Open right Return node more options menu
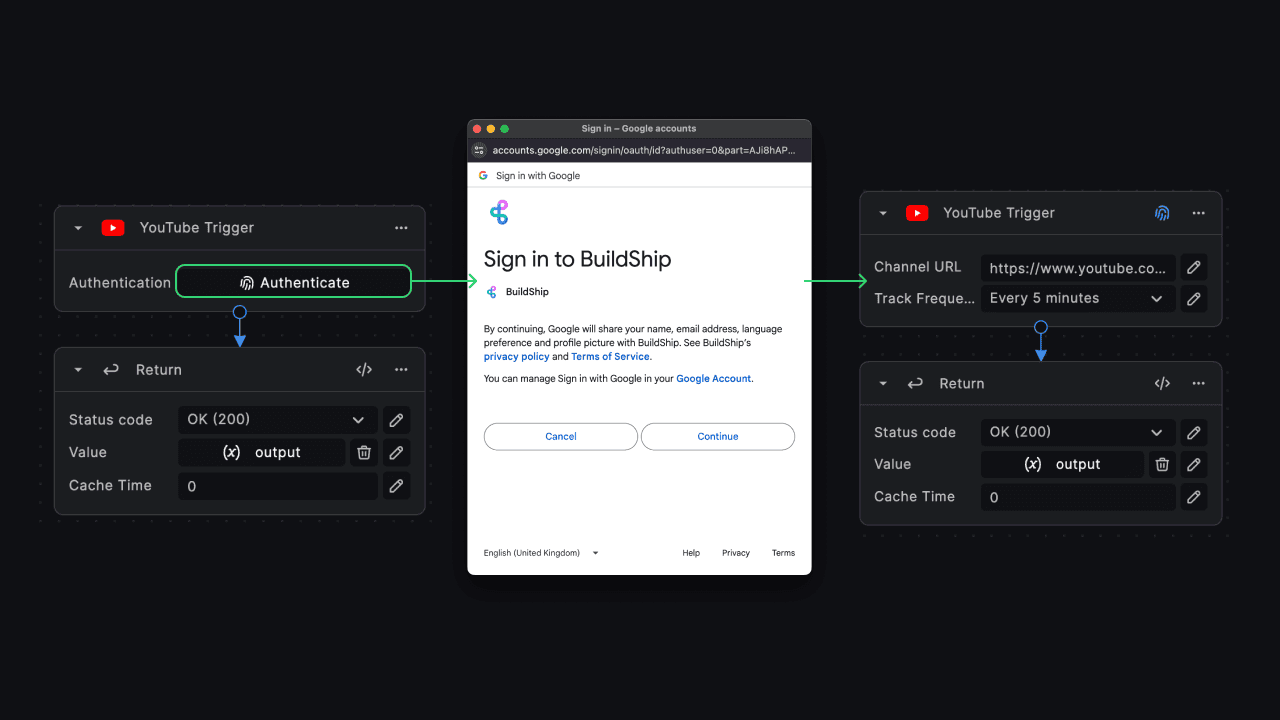 1198,384
